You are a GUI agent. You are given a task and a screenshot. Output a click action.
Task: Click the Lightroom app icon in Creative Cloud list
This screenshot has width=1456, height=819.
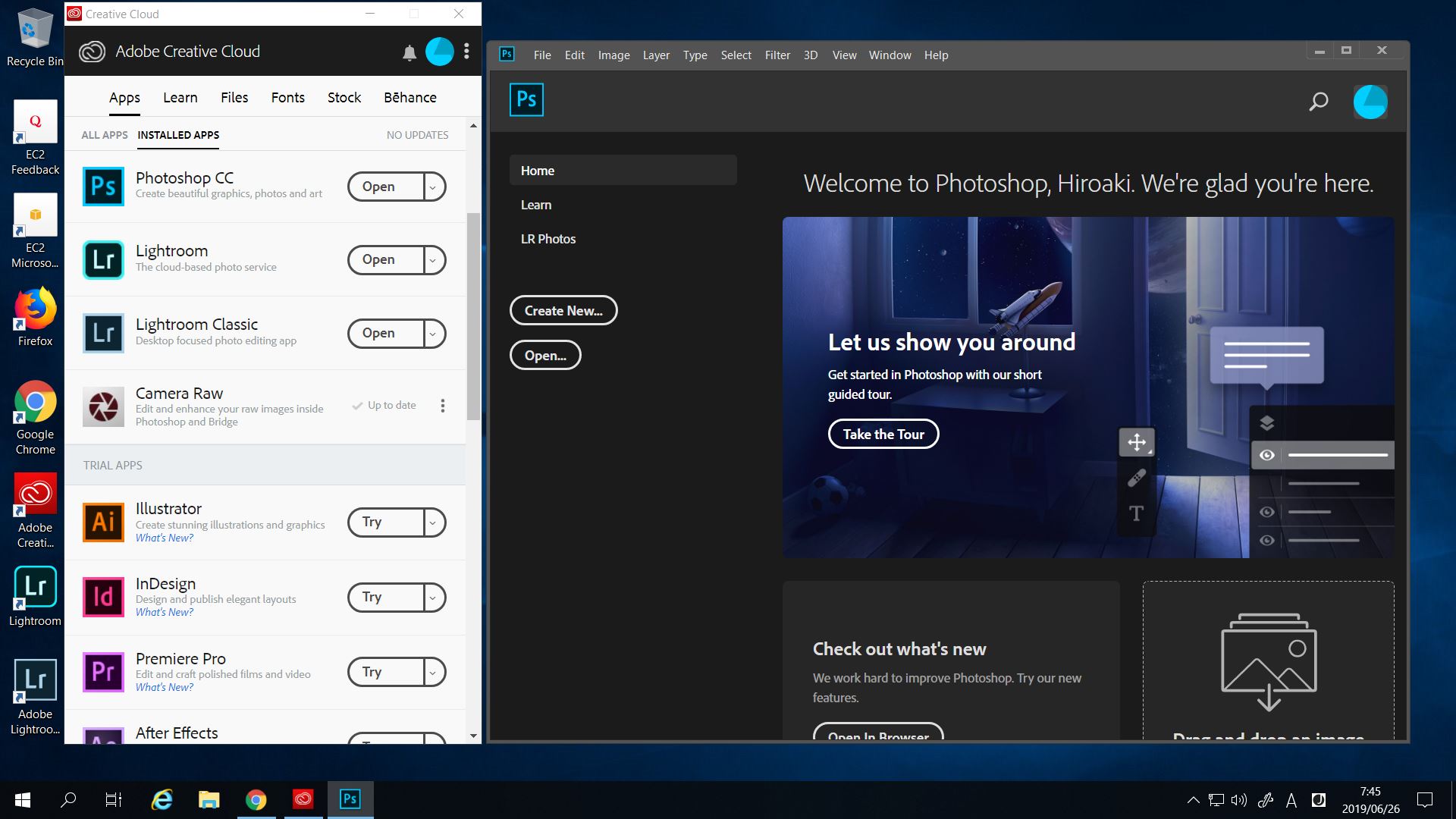coord(103,259)
